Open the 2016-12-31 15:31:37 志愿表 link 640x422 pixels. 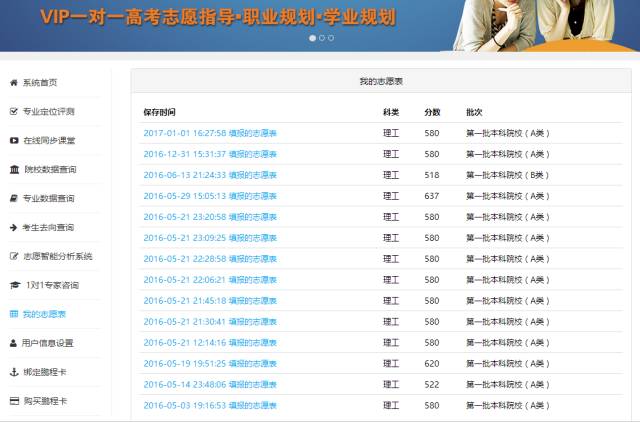click(x=210, y=154)
